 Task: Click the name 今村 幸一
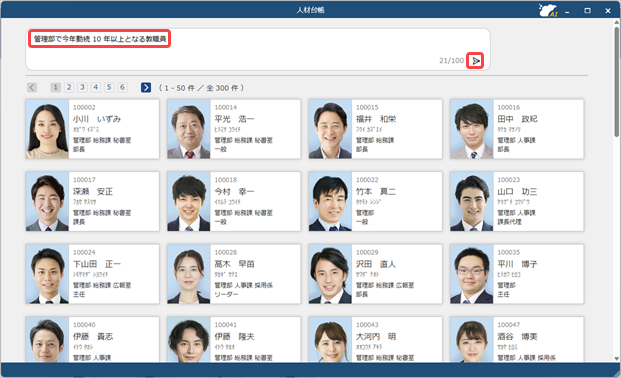234,191
